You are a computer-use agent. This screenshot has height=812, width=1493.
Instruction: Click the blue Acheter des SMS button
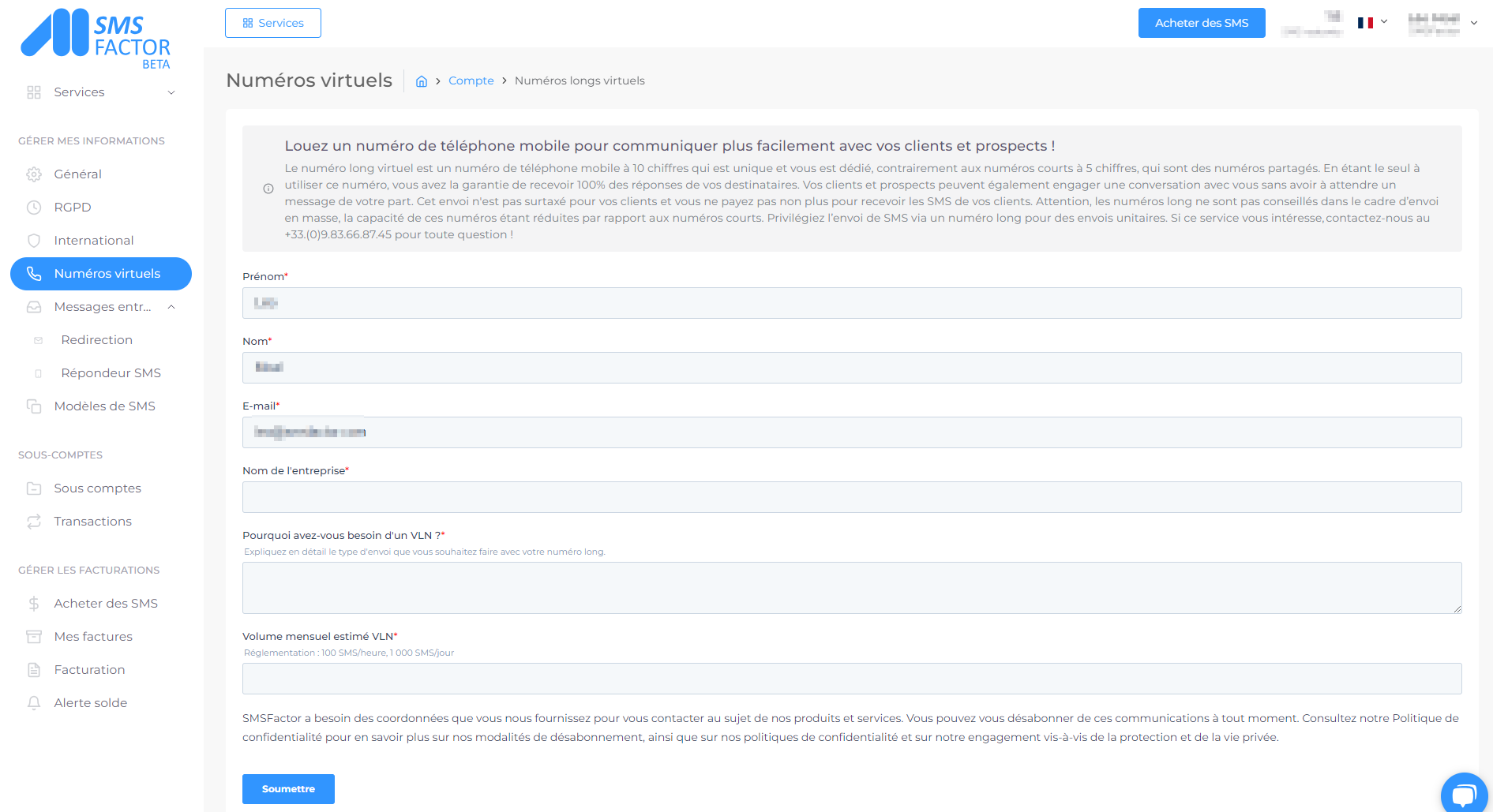[1201, 23]
